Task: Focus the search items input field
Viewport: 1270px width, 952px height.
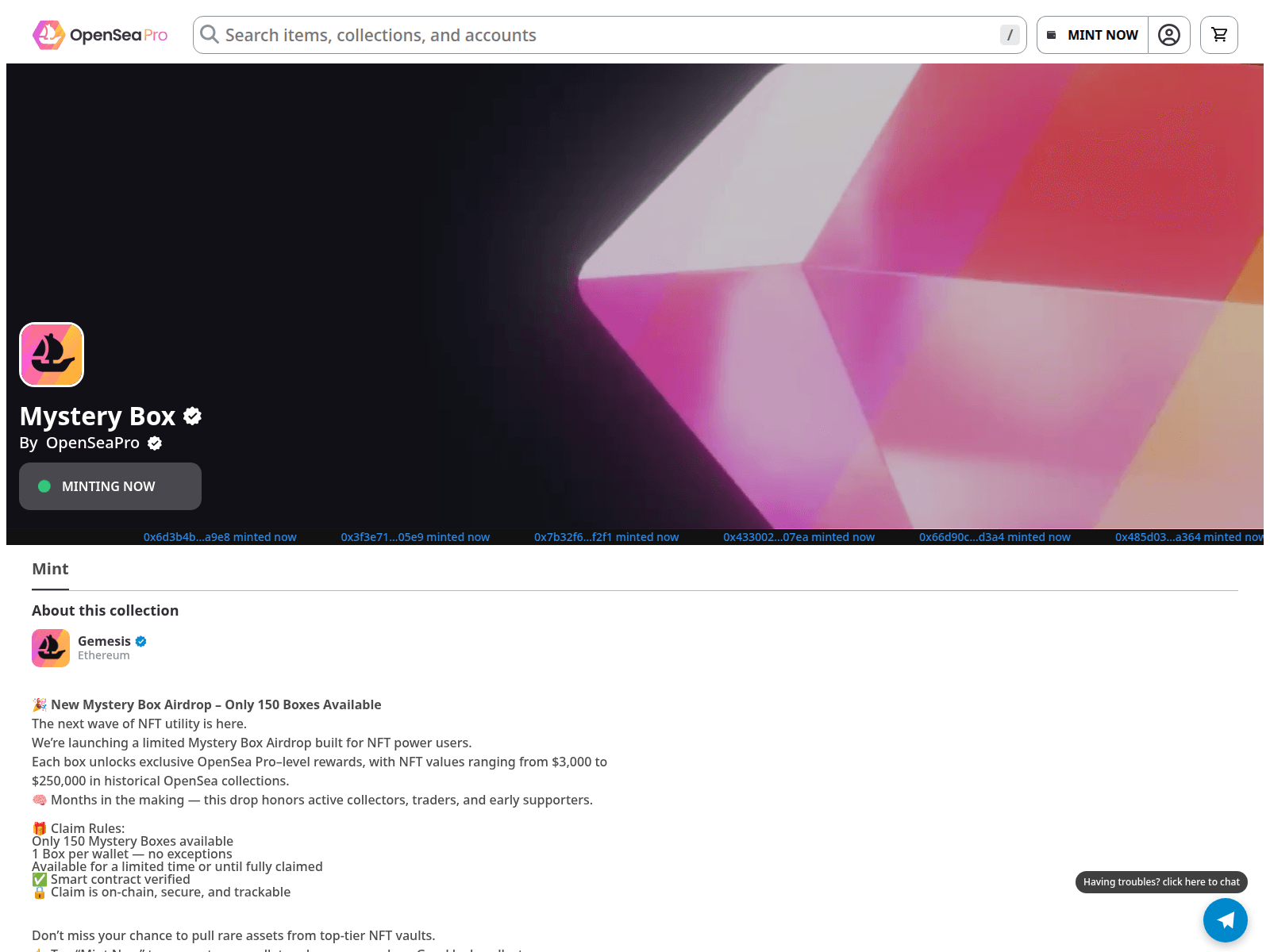Action: [x=603, y=35]
